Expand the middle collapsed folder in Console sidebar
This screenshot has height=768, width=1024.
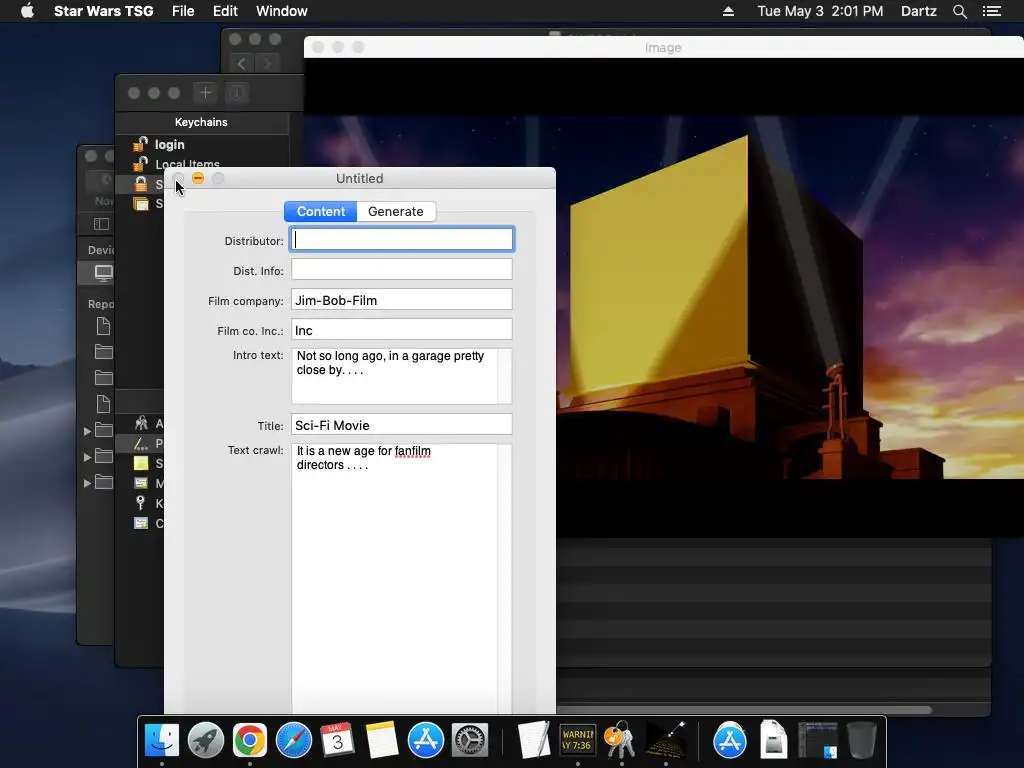[x=88, y=457]
